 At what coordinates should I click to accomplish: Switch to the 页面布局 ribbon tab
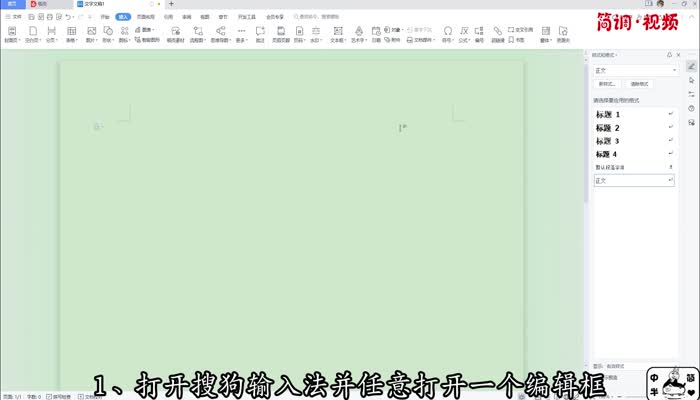point(145,17)
